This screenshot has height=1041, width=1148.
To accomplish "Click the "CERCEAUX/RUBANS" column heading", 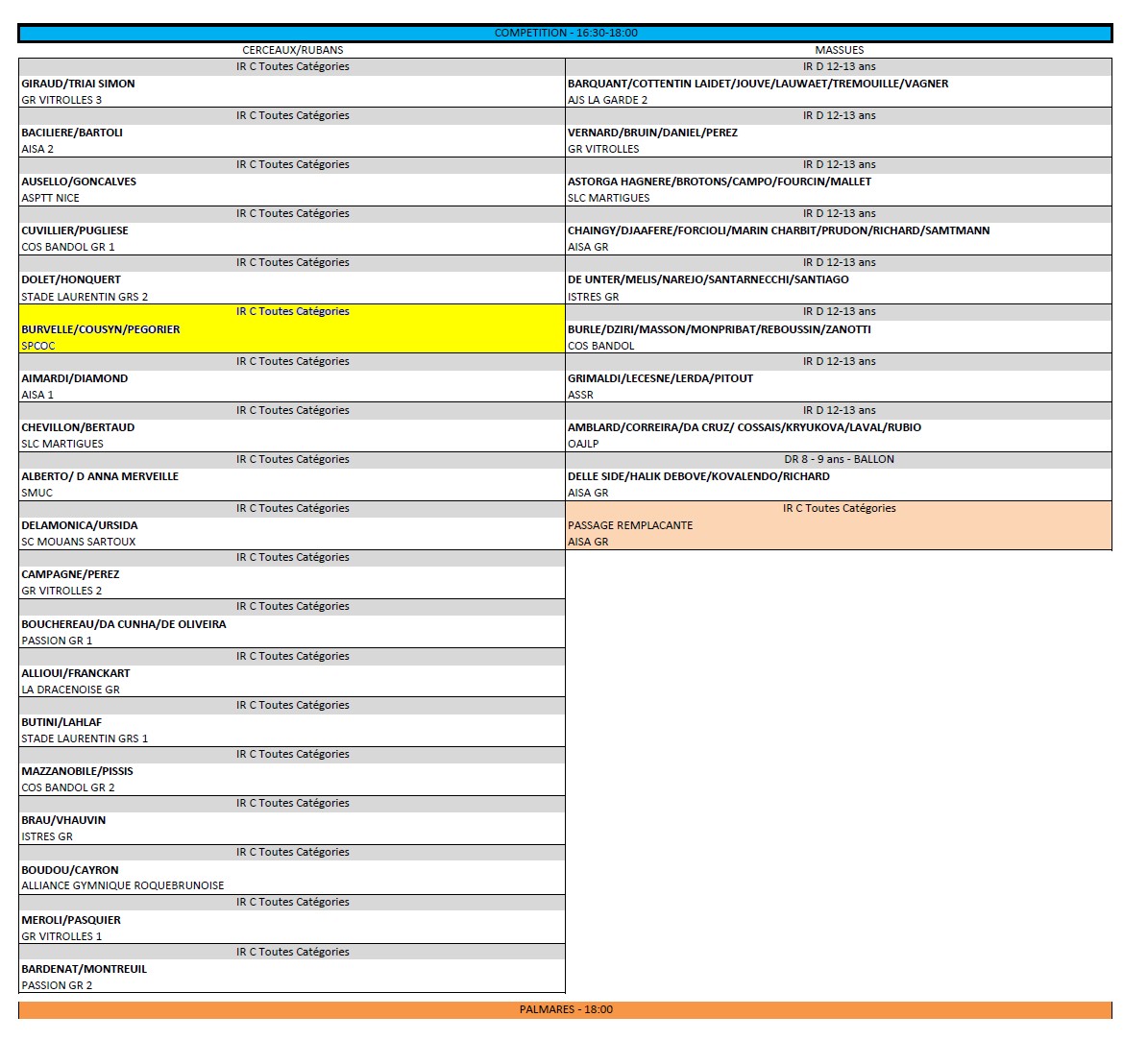I will pos(293,50).
